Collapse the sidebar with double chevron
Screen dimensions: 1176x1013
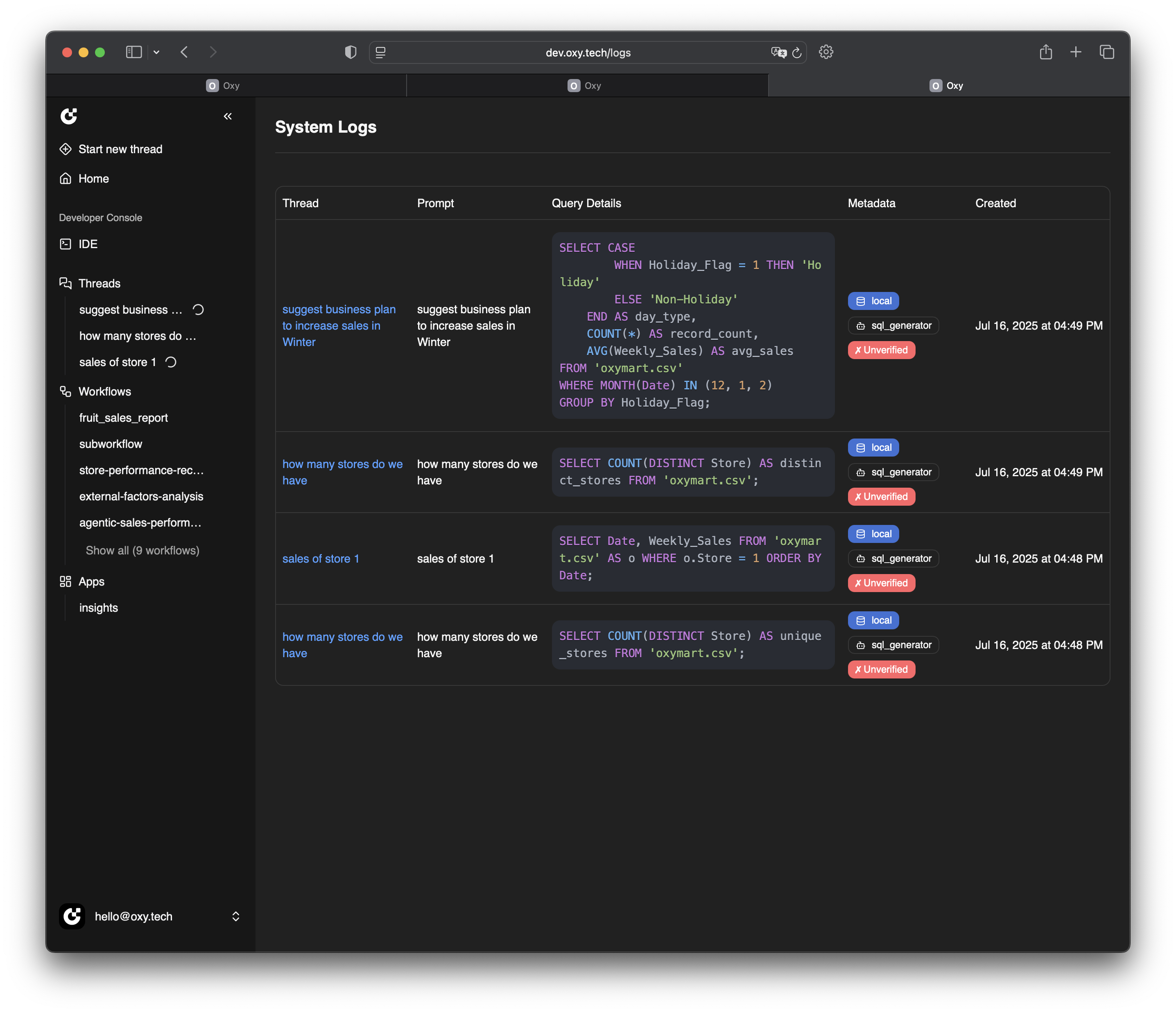(228, 116)
